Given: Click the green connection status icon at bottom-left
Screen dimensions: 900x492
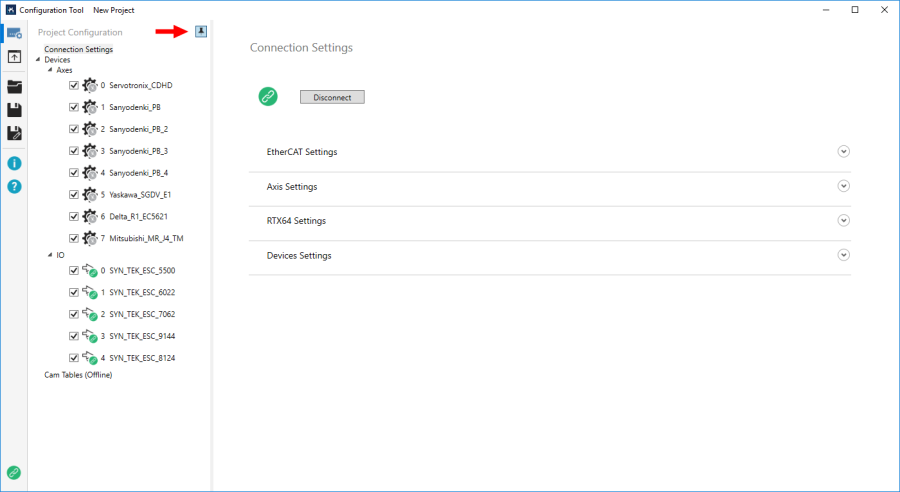Looking at the screenshot, I should 14,472.
